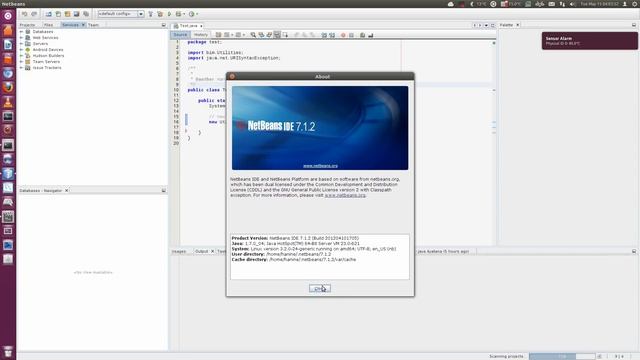Toggle Source view button in editor
The height and width of the screenshot is (360, 640).
pos(180,35)
